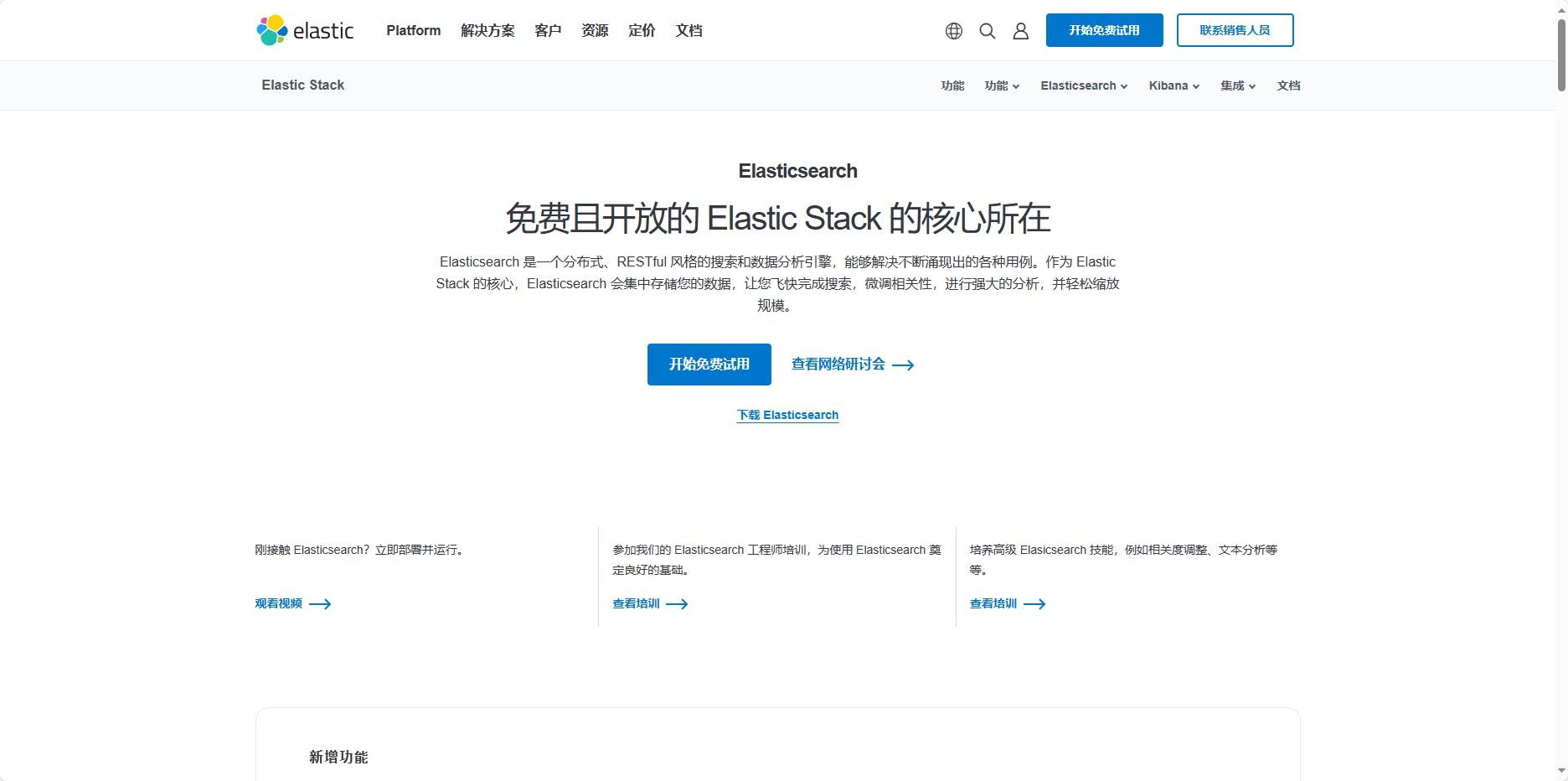
Task: Open the 定价 menu item
Action: pos(642,30)
